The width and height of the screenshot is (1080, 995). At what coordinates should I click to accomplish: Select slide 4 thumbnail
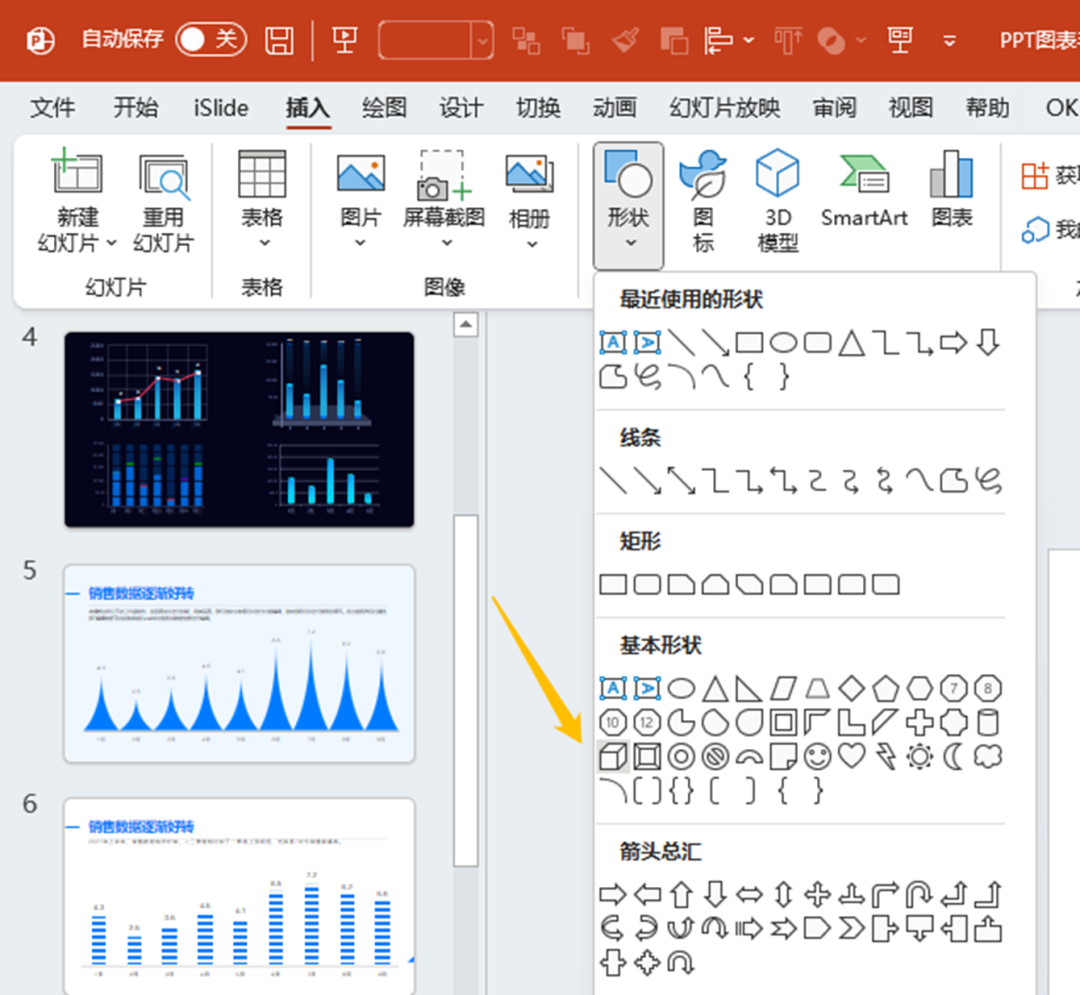pyautogui.click(x=239, y=430)
